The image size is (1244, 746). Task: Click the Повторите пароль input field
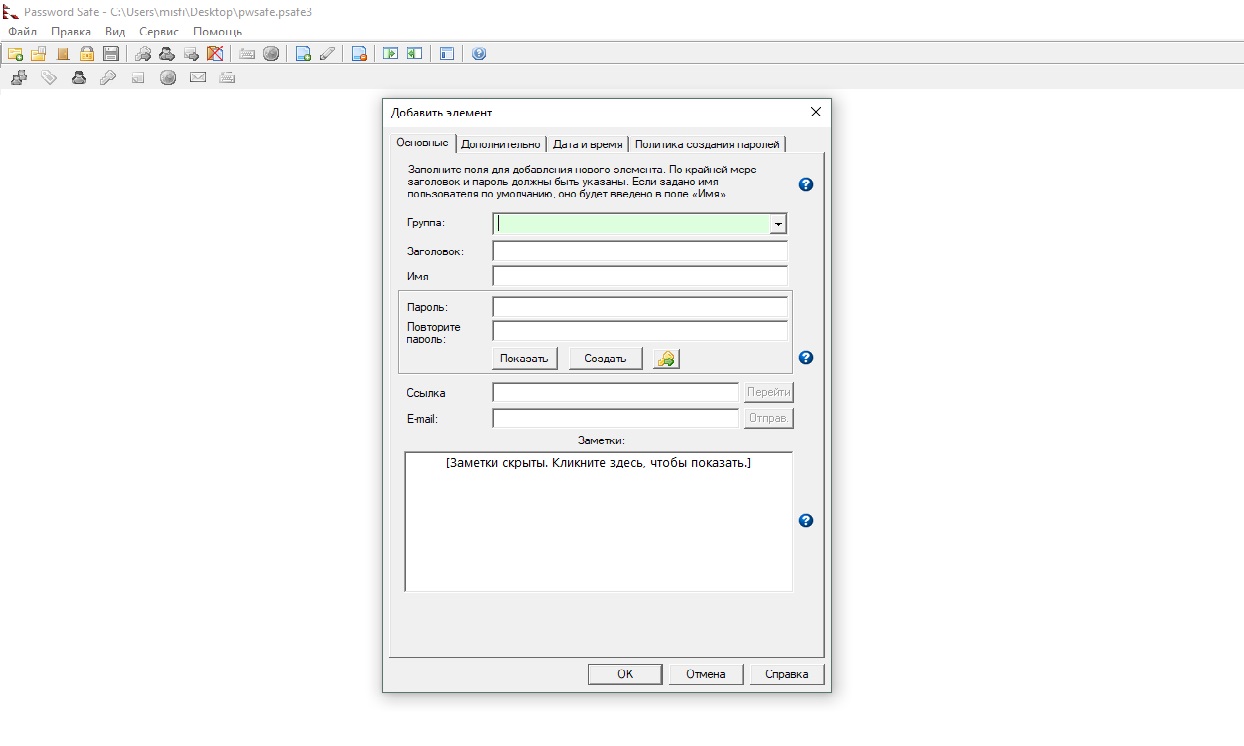click(640, 331)
